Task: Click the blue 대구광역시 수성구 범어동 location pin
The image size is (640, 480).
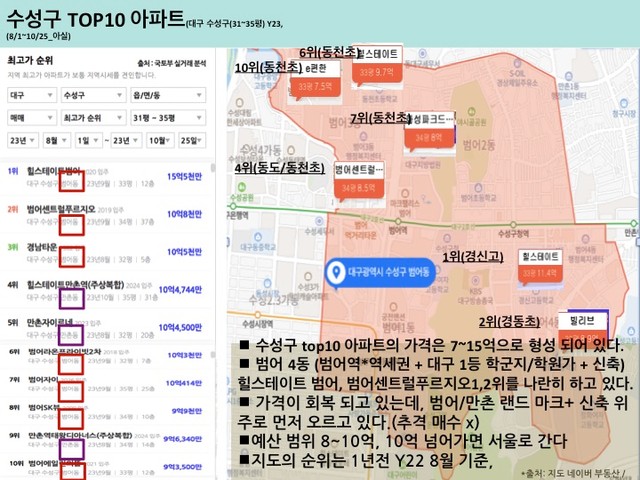Action: [380, 272]
